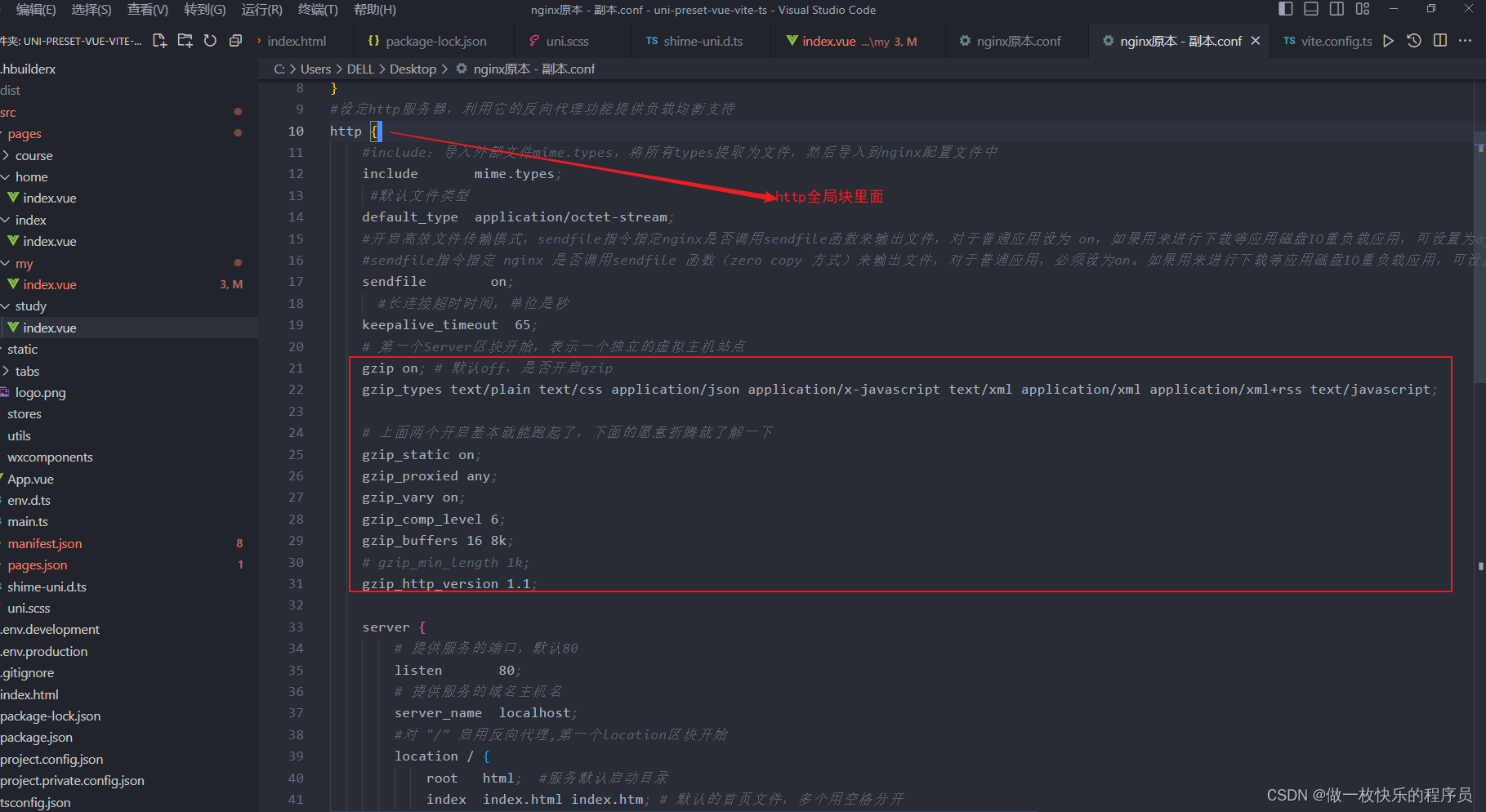Click Users in the breadcrumb path
The height and width of the screenshot is (812, 1486).
[x=315, y=69]
